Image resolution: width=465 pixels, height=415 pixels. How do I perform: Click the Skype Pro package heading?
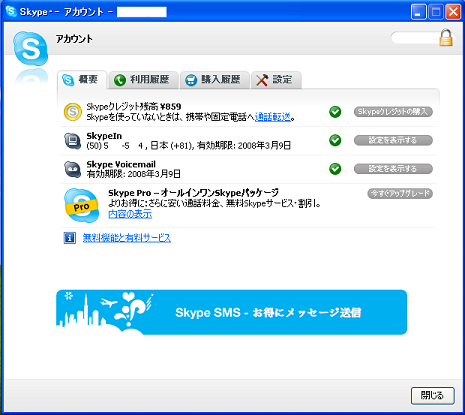[193, 193]
